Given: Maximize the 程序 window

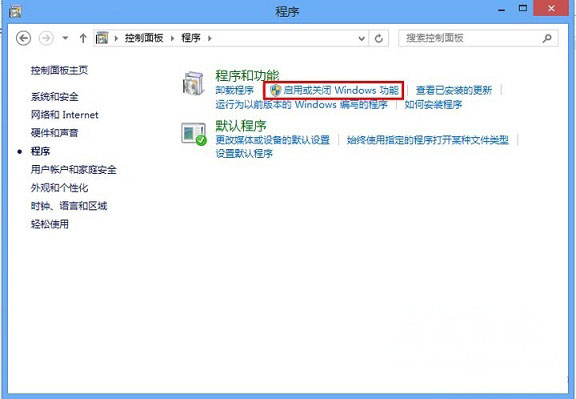Looking at the screenshot, I should point(523,8).
